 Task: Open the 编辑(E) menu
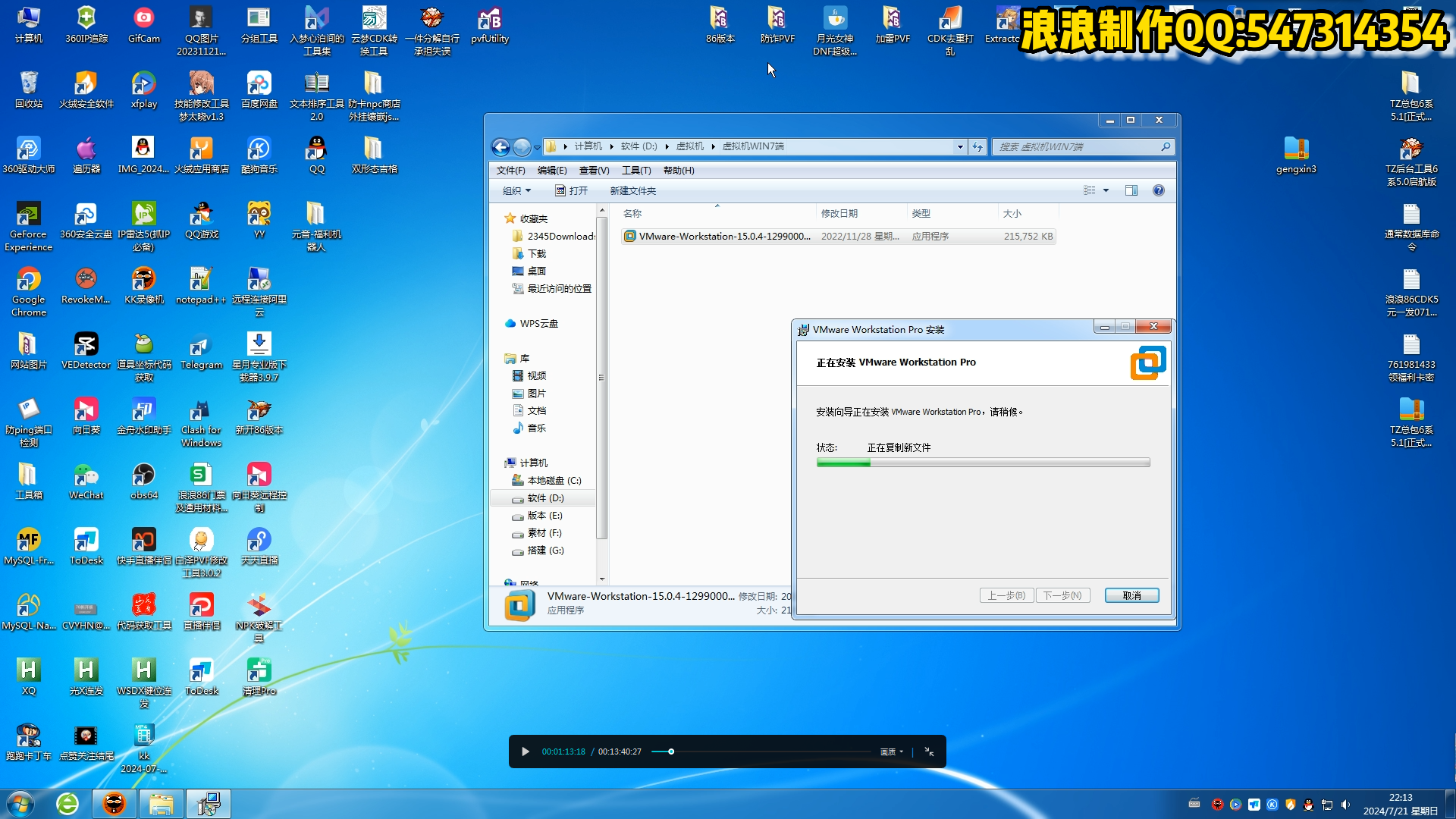tap(552, 171)
